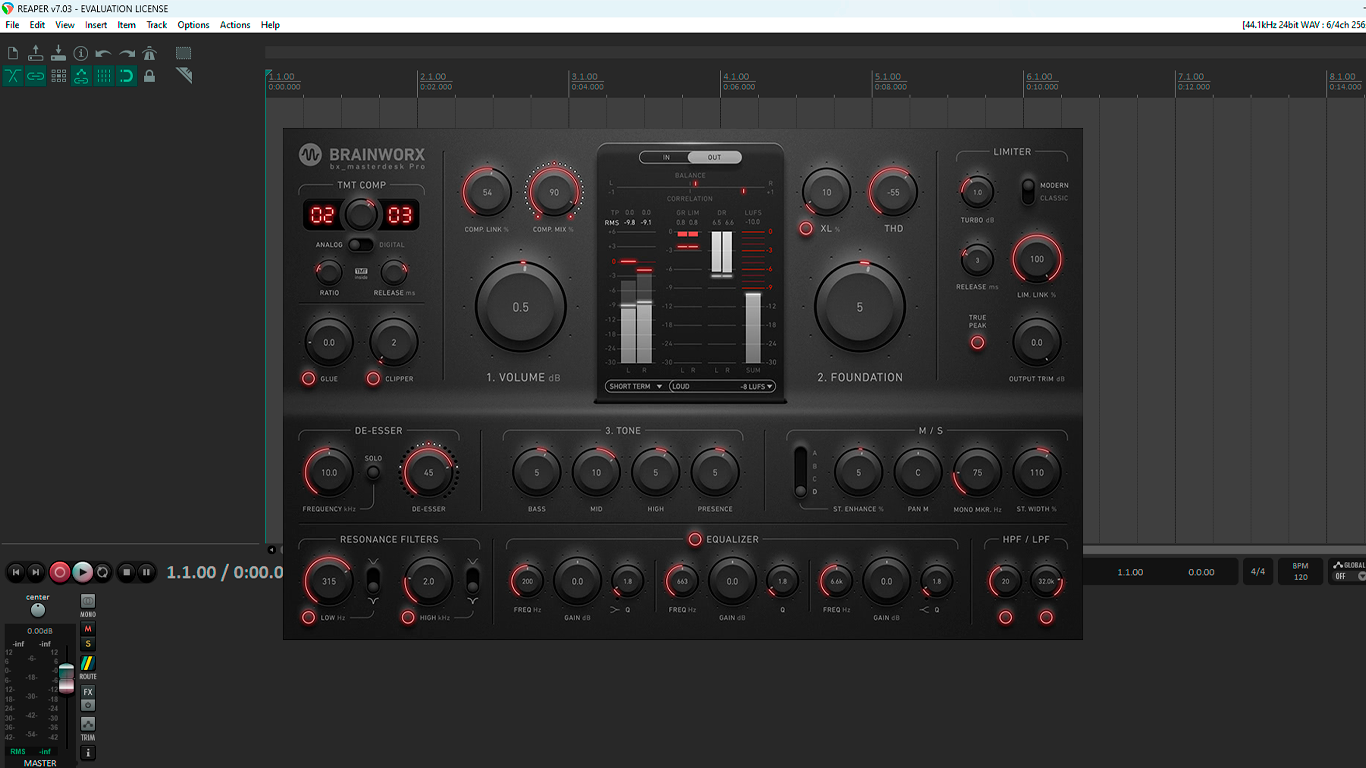Toggle Analog/Digital switch in TMT Comp

point(359,245)
